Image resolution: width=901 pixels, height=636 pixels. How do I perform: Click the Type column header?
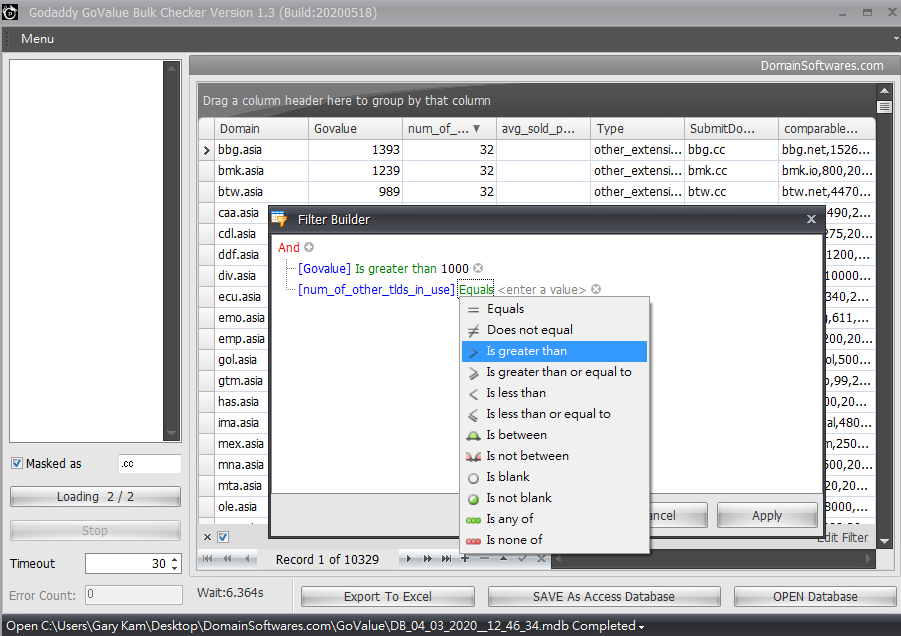pyautogui.click(x=637, y=129)
